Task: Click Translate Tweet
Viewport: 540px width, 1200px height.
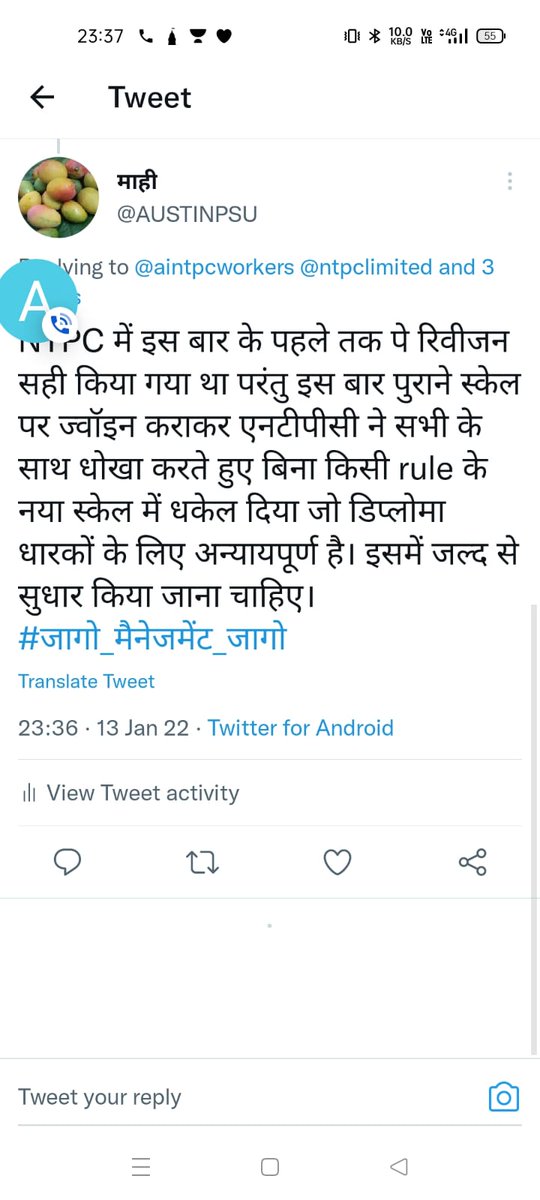Action: tap(86, 682)
